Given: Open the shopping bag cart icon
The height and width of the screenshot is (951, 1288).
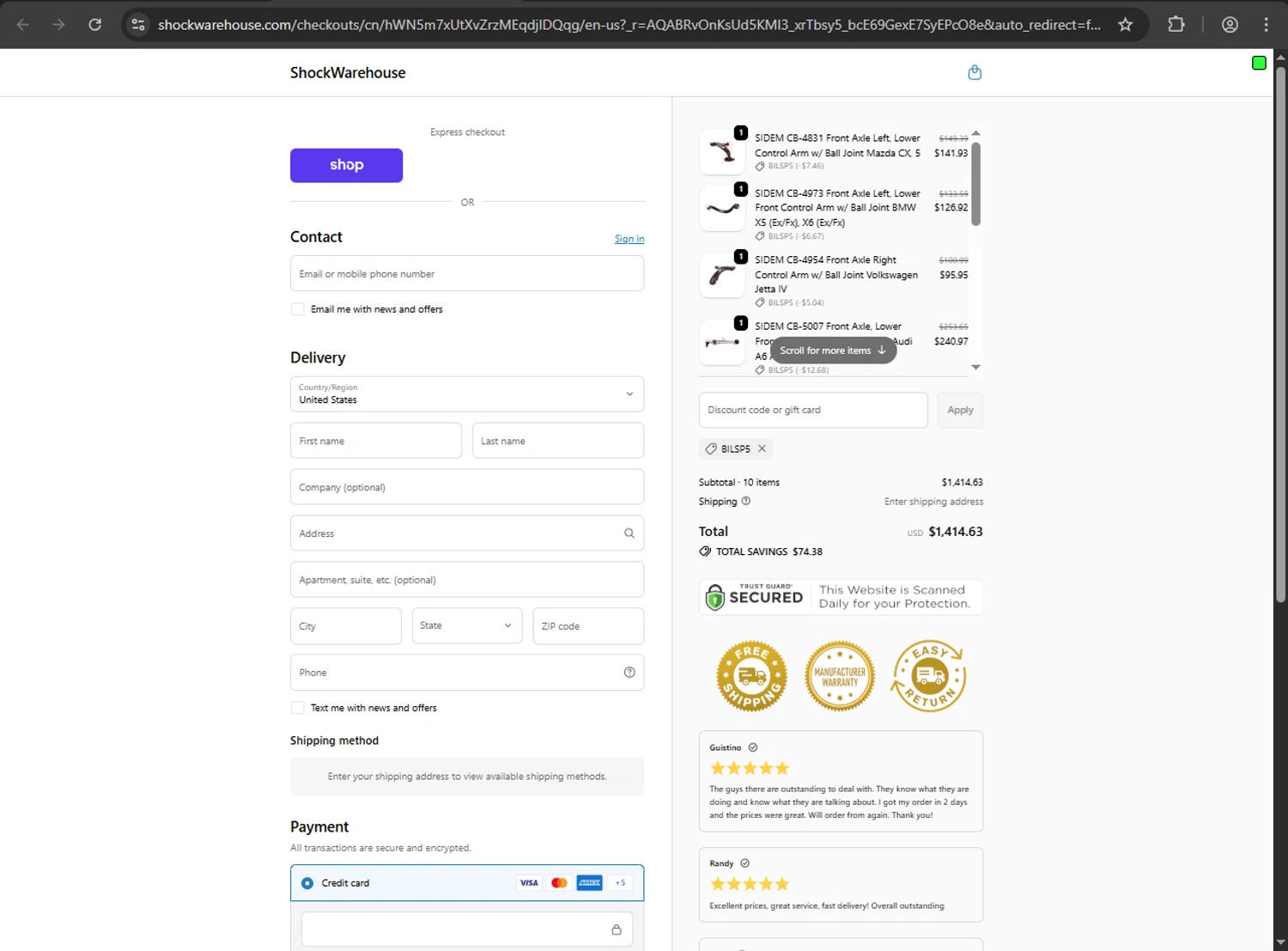Looking at the screenshot, I should [x=975, y=73].
